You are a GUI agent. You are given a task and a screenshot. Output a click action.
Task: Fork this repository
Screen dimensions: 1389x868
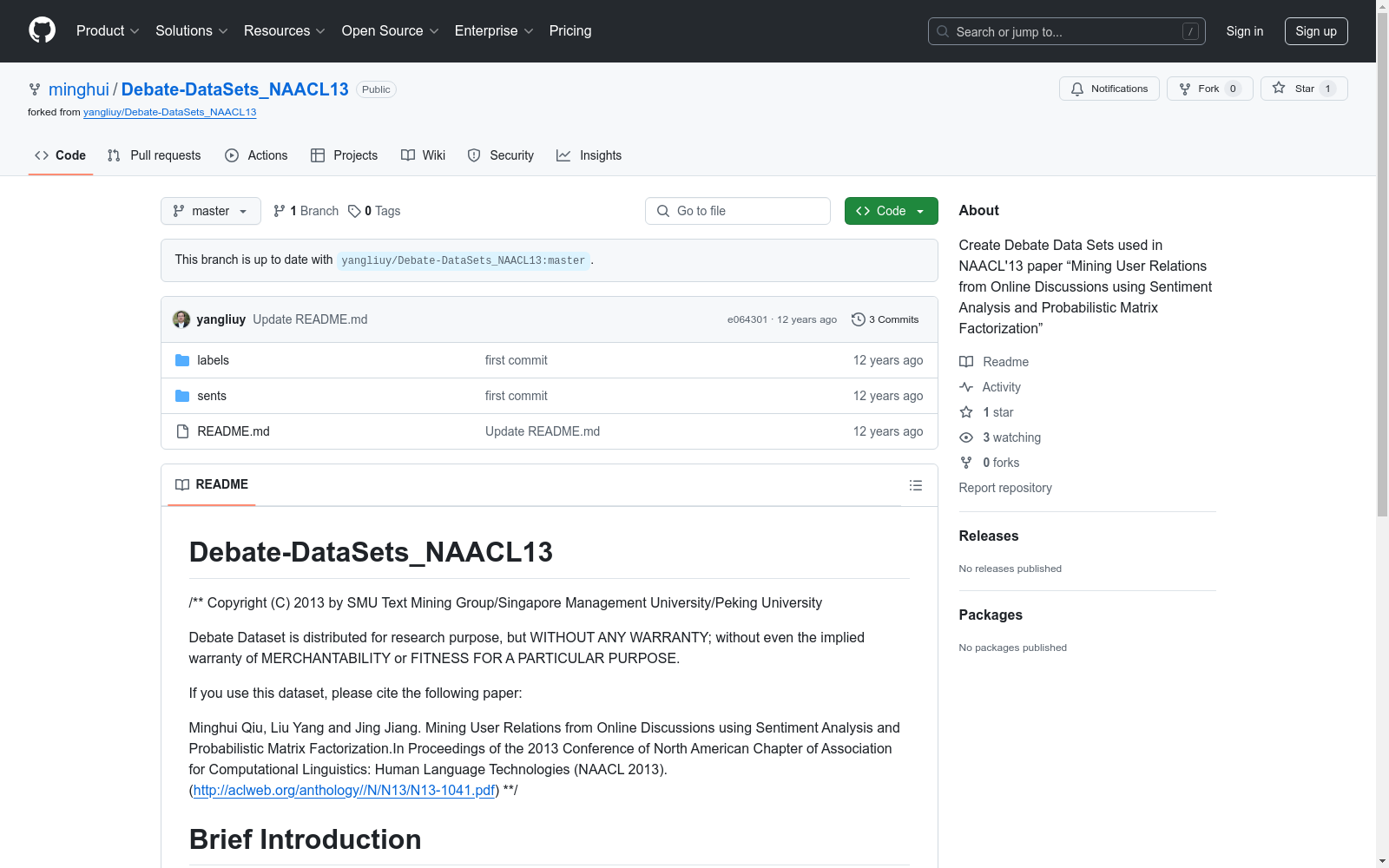pos(1210,89)
